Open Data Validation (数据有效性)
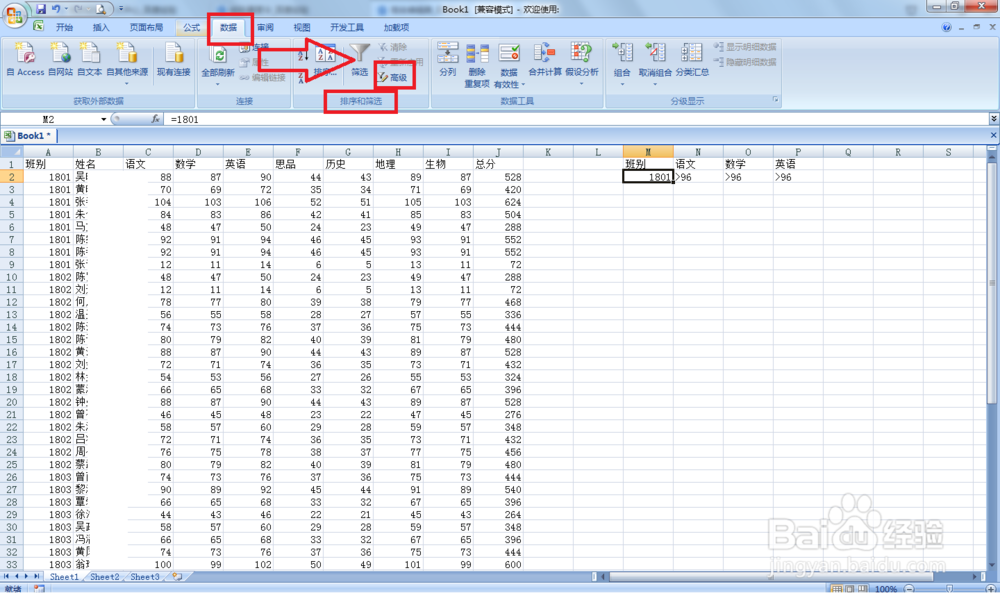The height and width of the screenshot is (600, 1000). click(x=508, y=65)
